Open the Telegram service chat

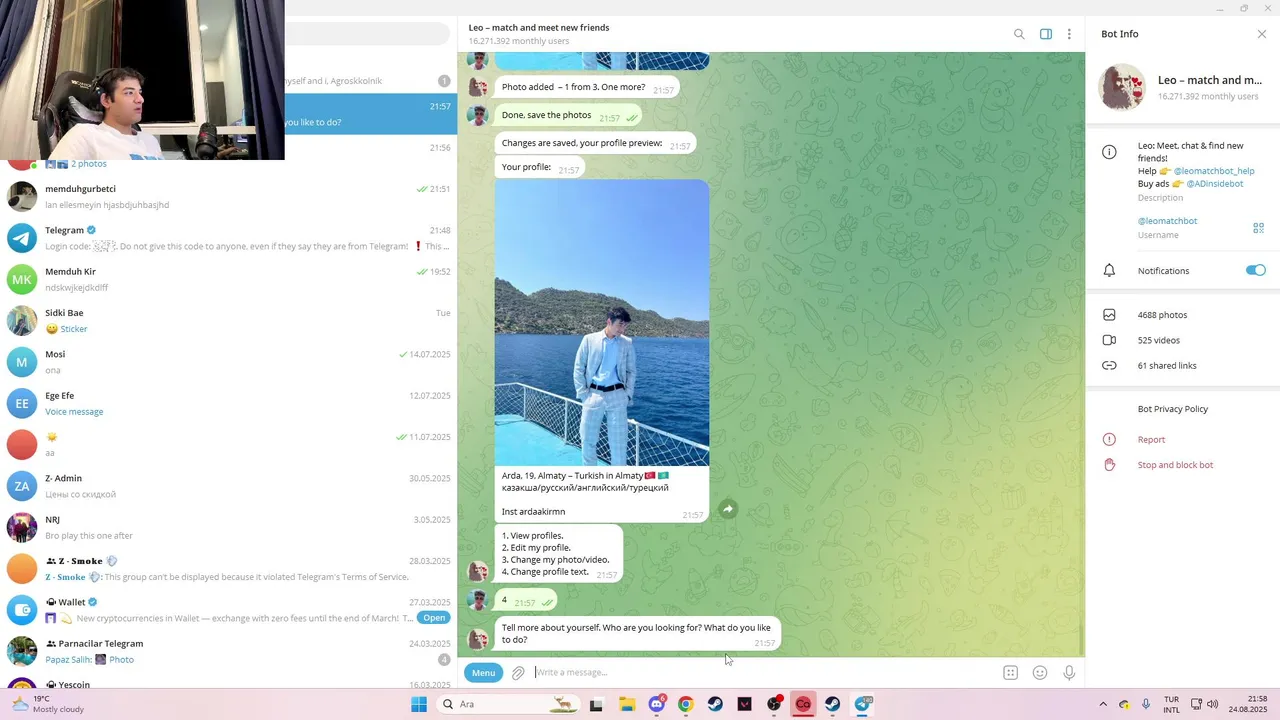228,238
